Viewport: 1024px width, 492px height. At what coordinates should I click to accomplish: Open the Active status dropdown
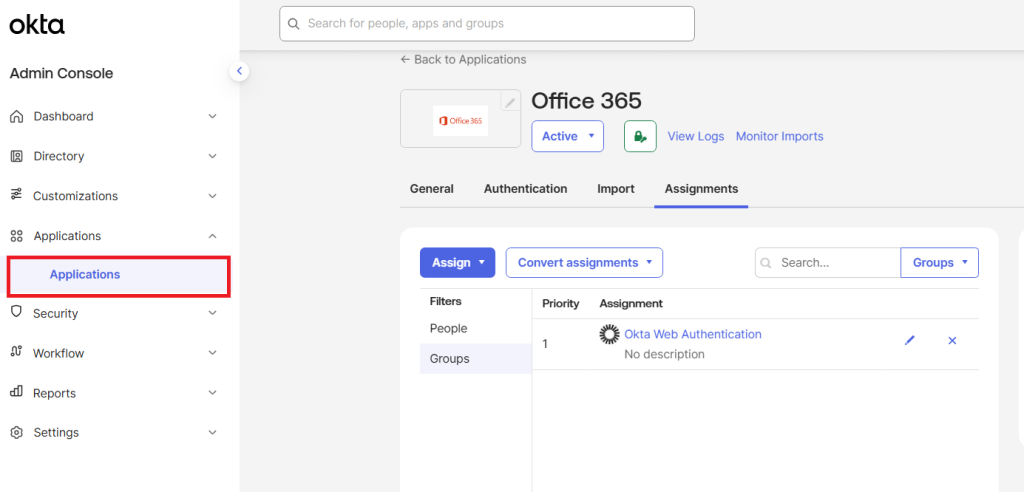567,136
